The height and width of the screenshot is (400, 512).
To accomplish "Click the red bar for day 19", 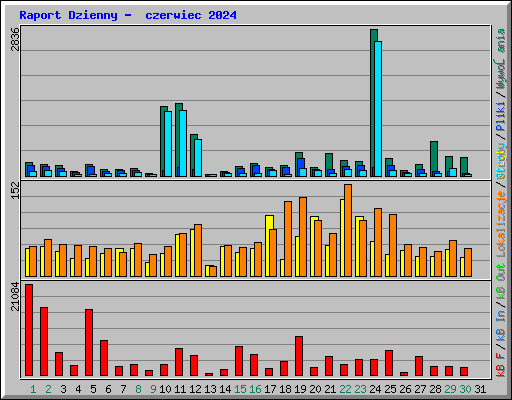I will (x=299, y=356).
